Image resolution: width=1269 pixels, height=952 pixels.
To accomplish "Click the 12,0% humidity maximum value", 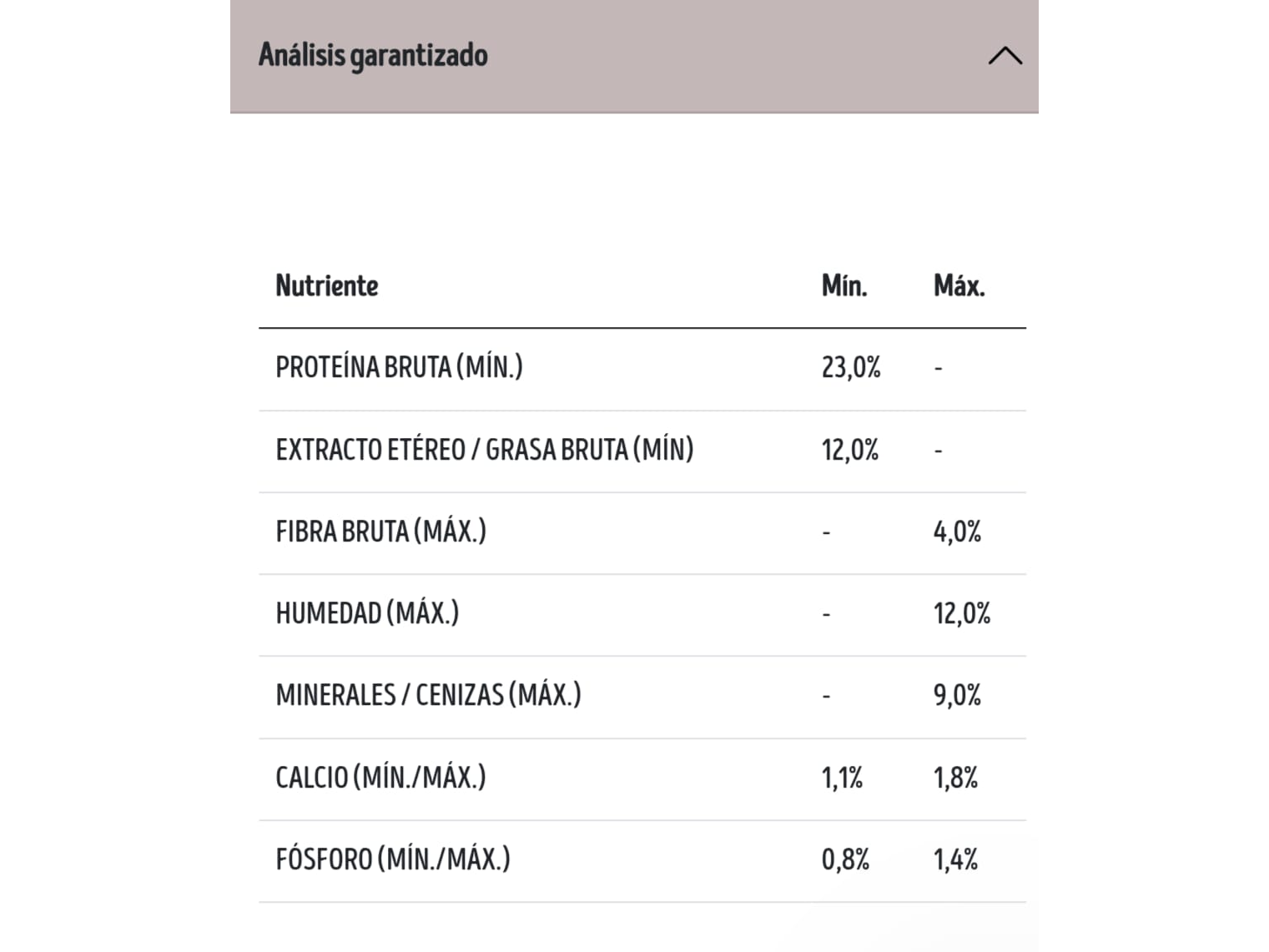I will (962, 613).
